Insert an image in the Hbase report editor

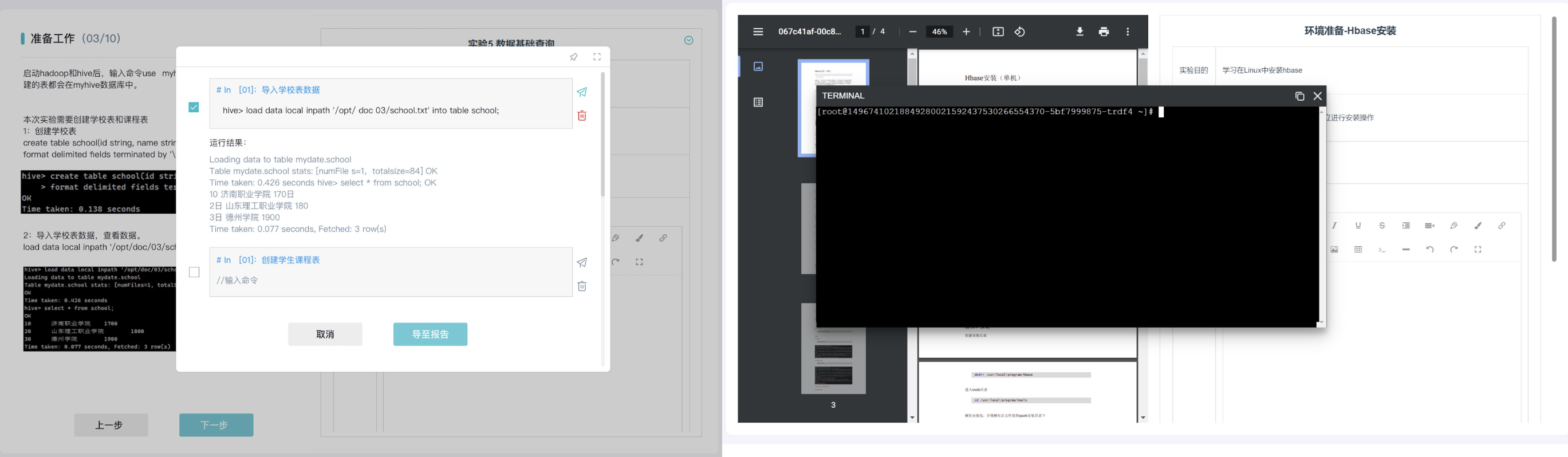point(1334,250)
